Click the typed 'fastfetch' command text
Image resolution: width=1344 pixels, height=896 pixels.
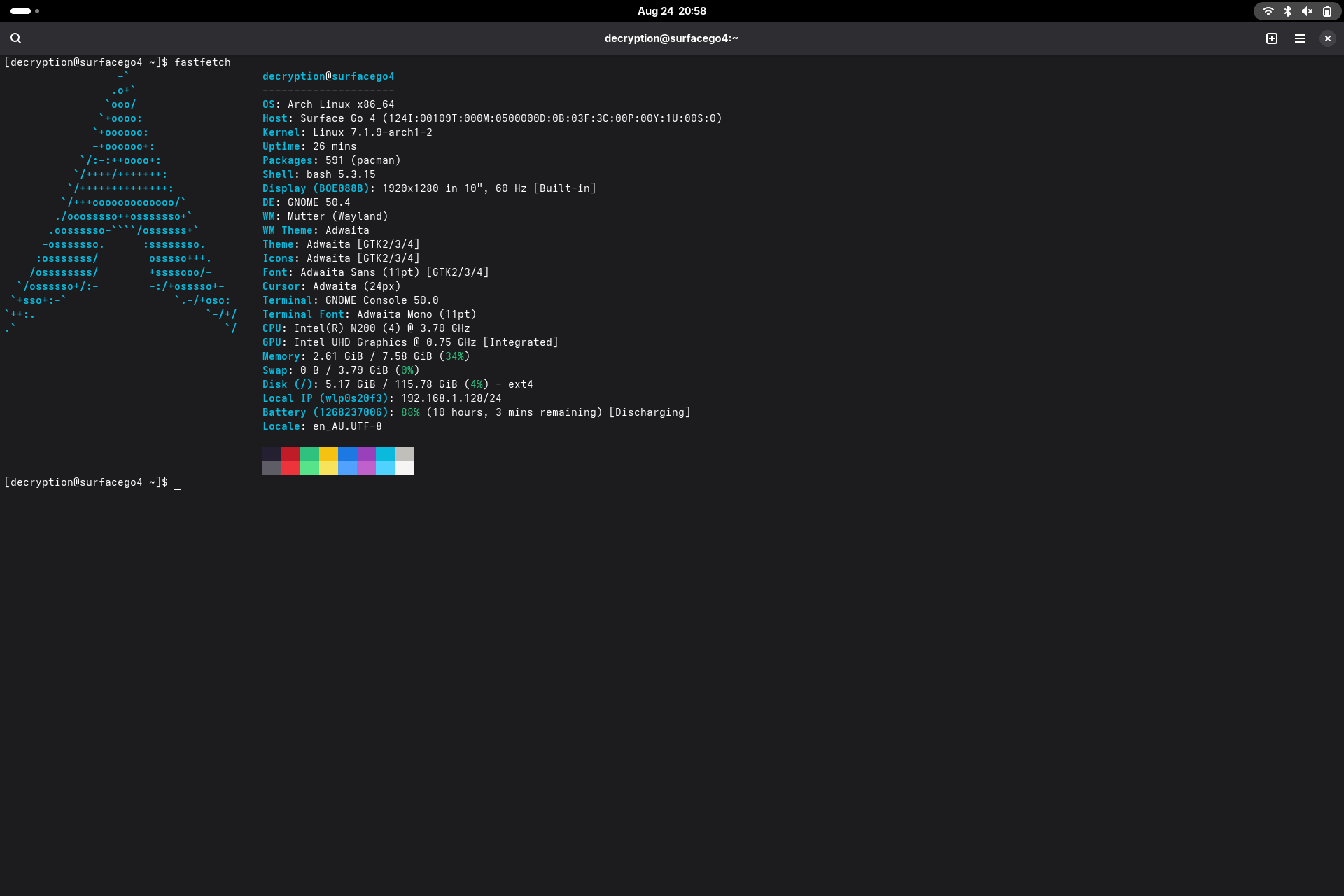point(202,62)
